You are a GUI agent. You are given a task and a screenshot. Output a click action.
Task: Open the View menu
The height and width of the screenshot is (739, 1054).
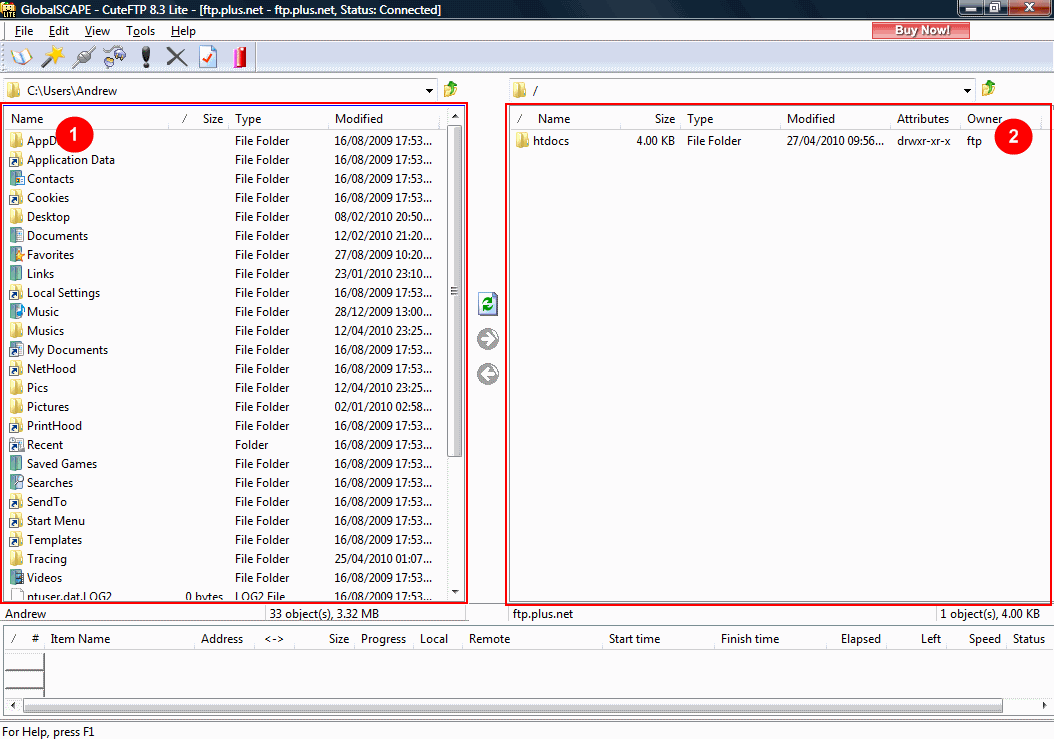(x=97, y=31)
